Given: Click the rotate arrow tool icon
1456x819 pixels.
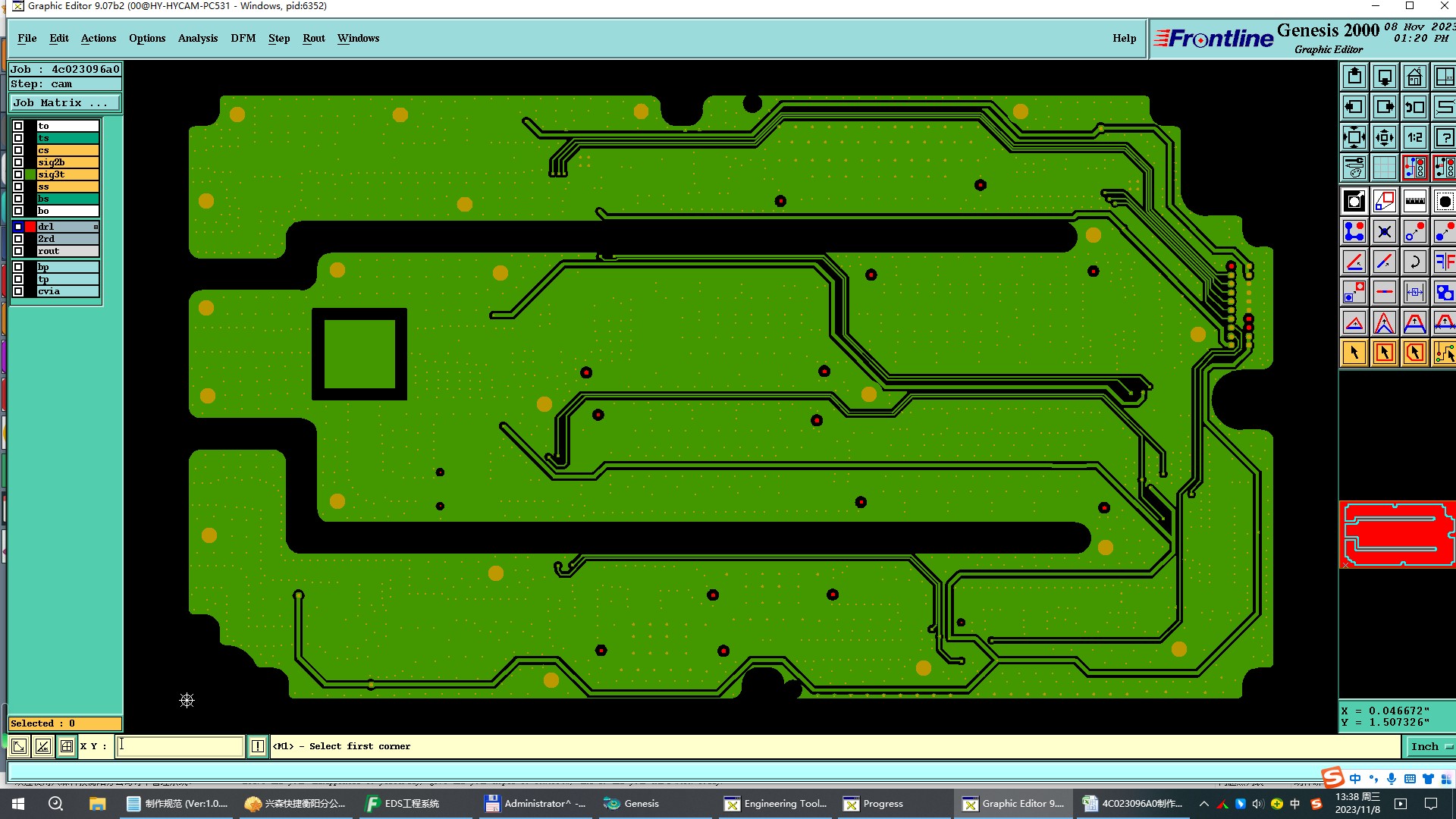Looking at the screenshot, I should (1414, 262).
